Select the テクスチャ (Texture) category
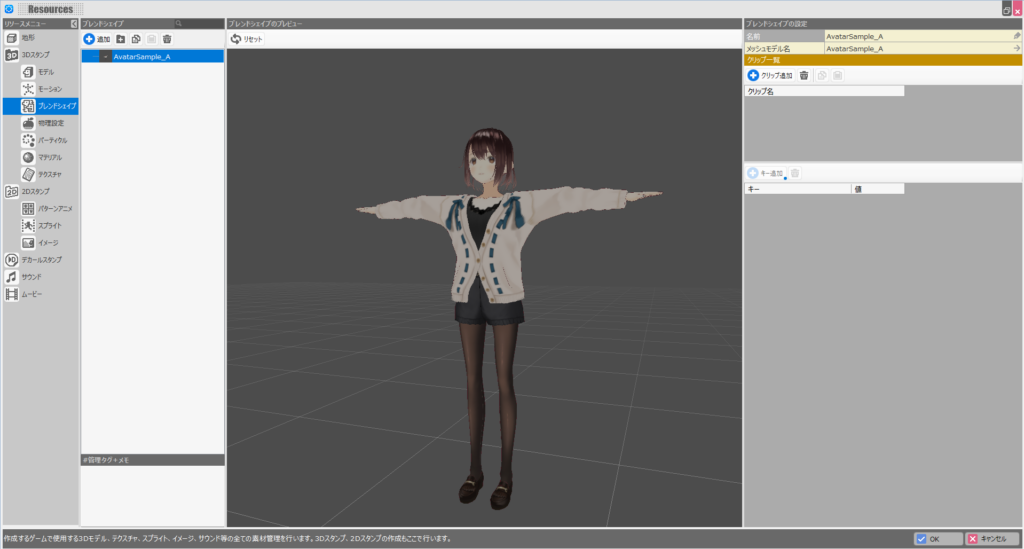The height and width of the screenshot is (549, 1024). pos(48,174)
